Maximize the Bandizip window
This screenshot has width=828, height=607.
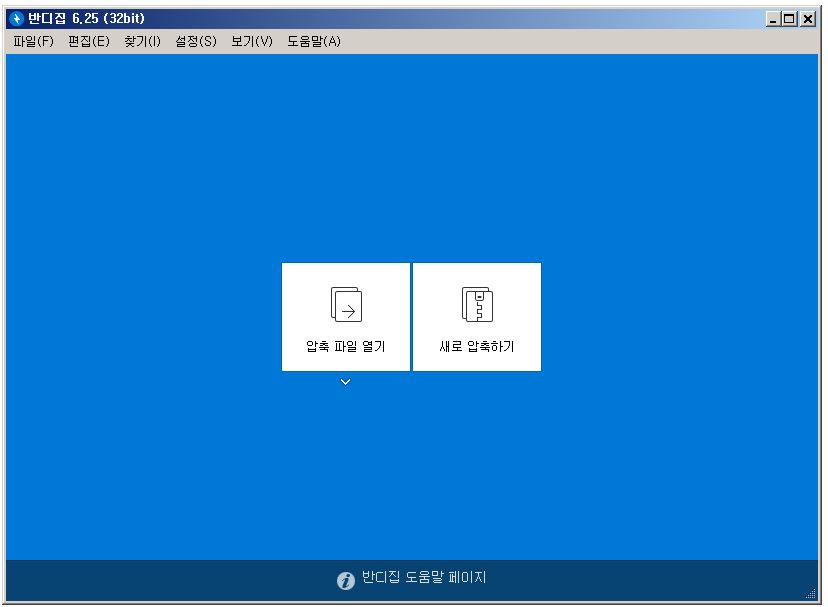789,19
